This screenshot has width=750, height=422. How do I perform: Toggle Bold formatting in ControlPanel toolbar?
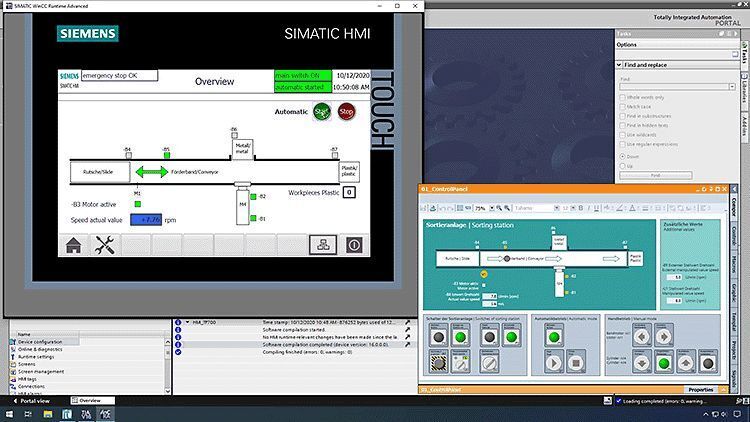pyautogui.click(x=581, y=208)
